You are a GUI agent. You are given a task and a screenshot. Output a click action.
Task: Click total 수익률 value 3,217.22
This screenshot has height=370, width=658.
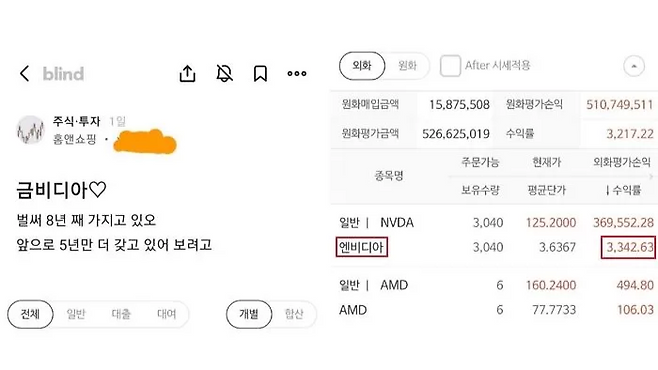point(630,134)
